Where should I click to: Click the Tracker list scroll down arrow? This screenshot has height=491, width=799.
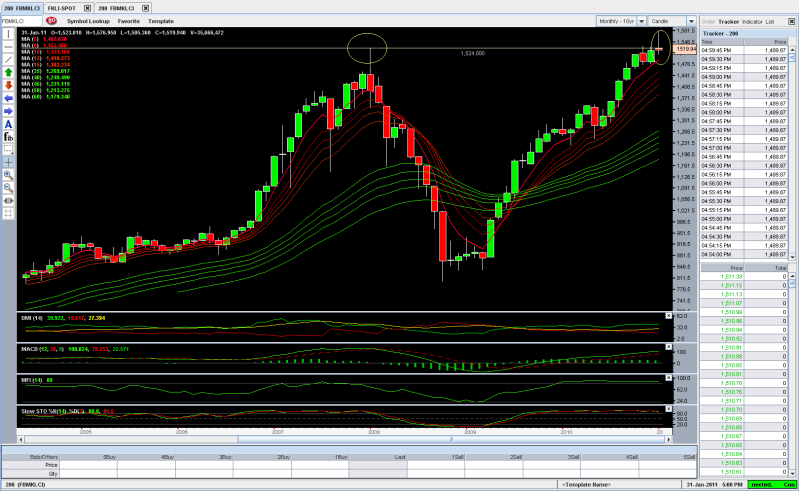click(x=792, y=257)
